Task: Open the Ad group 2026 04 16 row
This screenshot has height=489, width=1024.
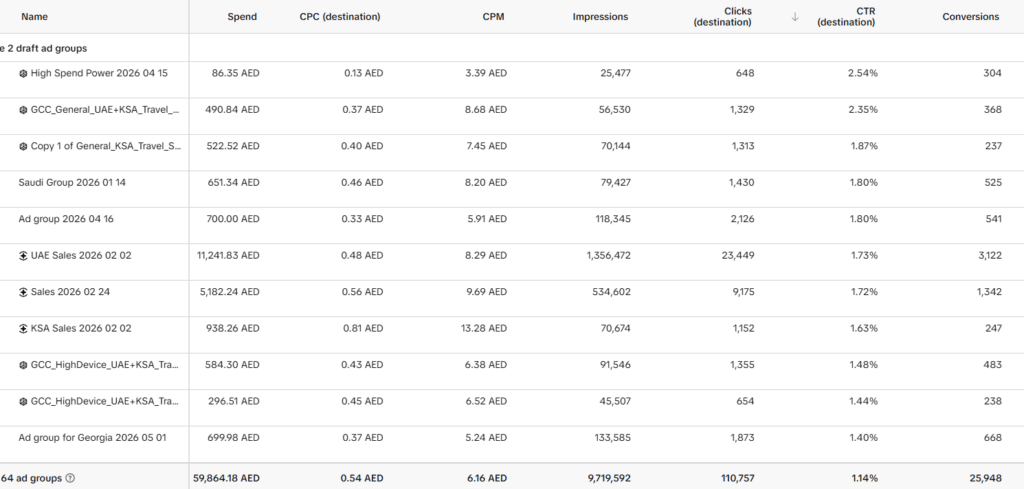Action: [66, 219]
